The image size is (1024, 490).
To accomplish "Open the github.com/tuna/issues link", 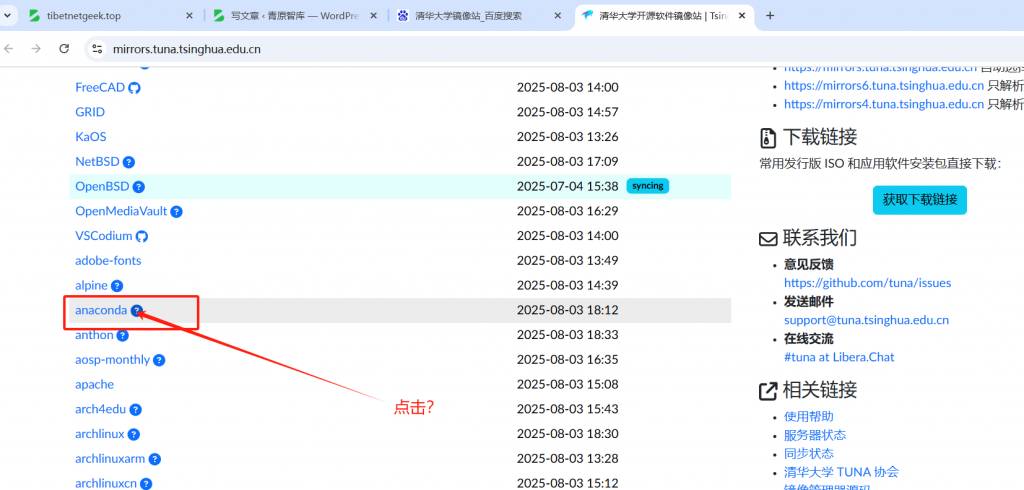I will tap(868, 283).
